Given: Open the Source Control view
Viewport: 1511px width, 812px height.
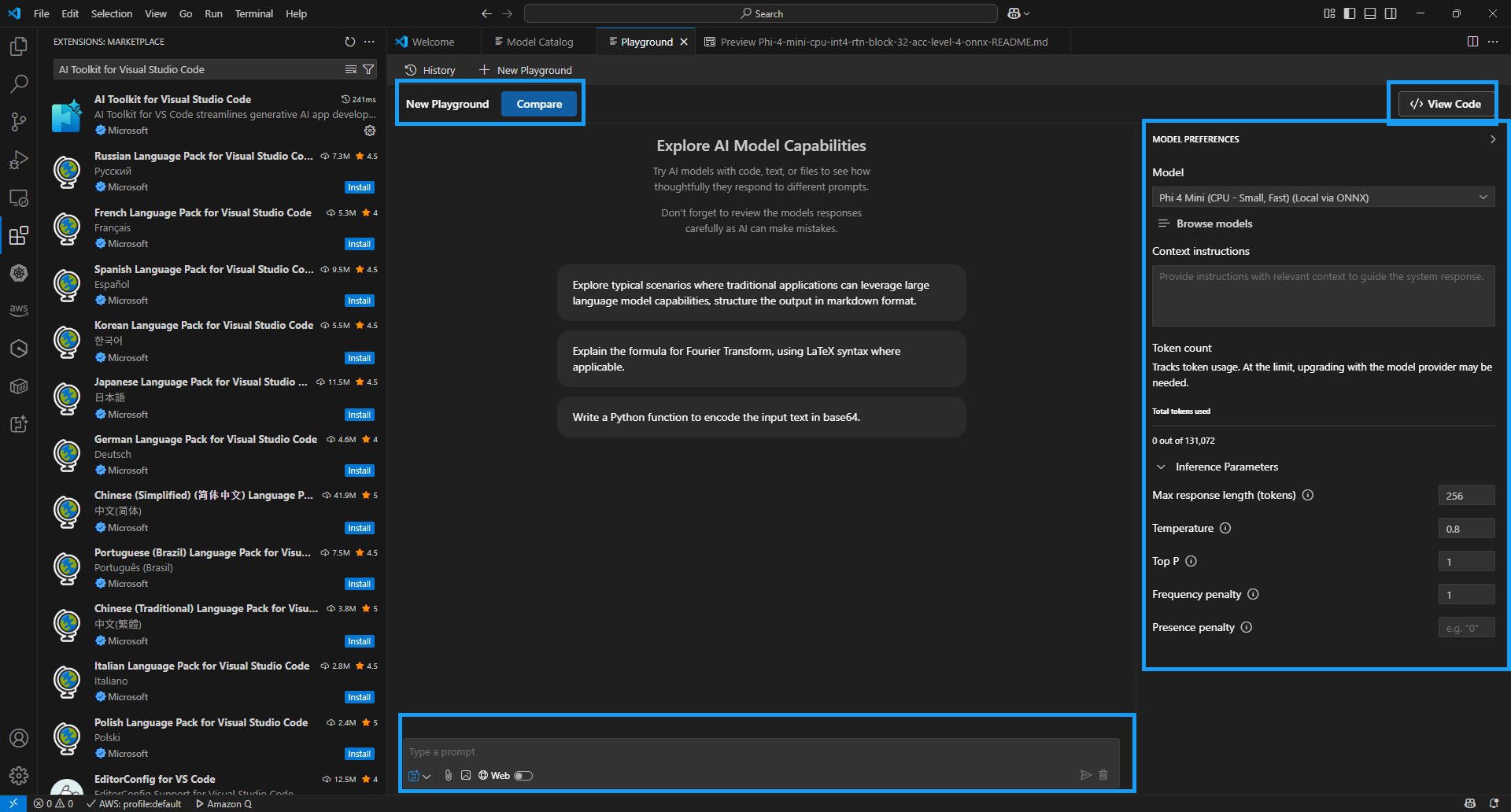Looking at the screenshot, I should coord(19,121).
